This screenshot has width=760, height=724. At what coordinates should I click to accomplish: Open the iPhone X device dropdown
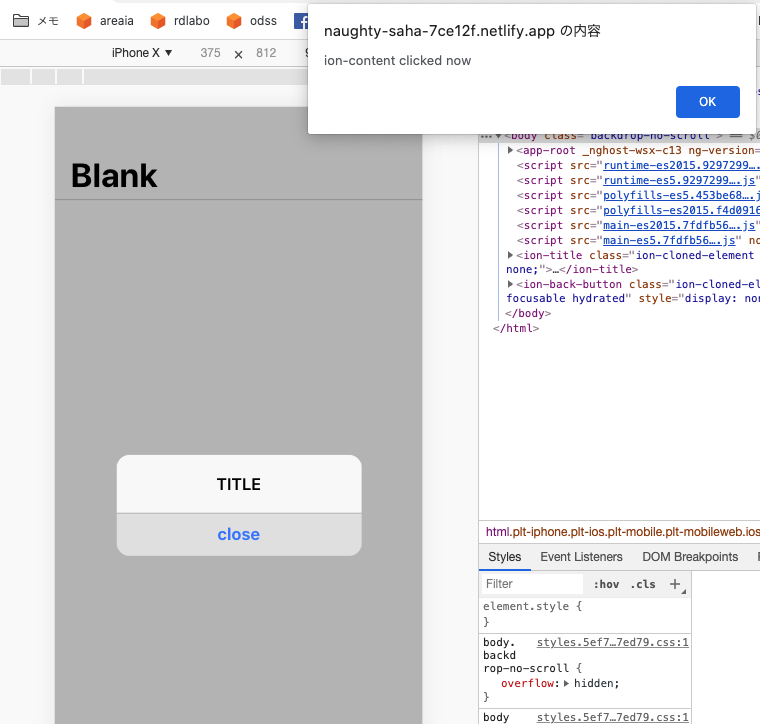(142, 53)
